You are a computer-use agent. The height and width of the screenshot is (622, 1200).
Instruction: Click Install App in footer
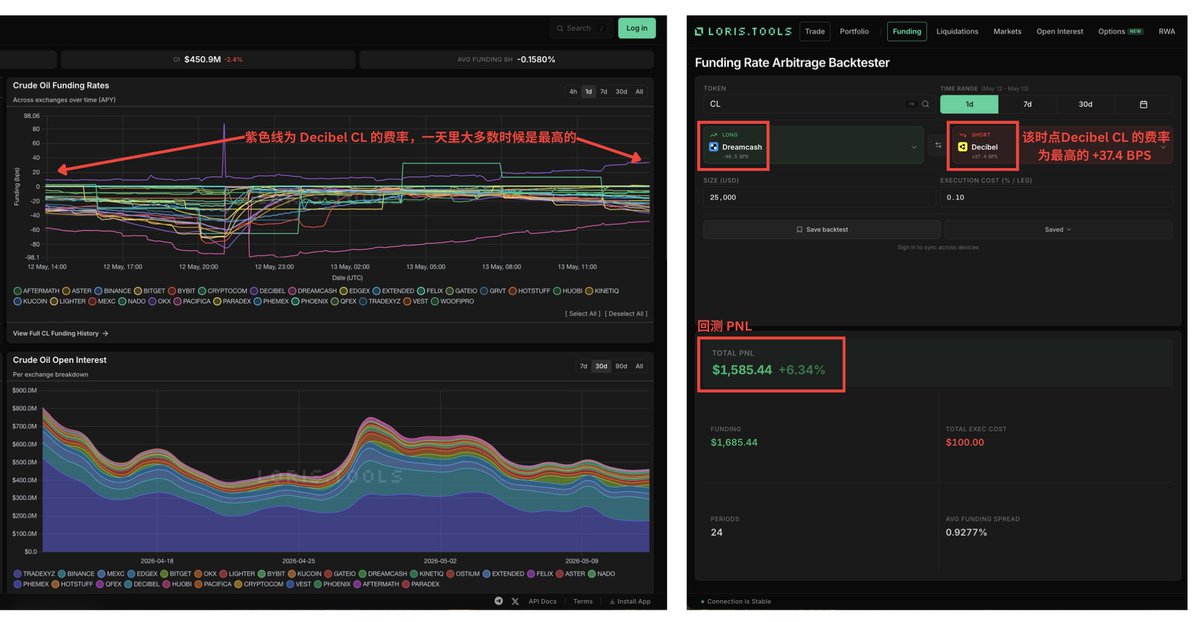pyautogui.click(x=629, y=601)
